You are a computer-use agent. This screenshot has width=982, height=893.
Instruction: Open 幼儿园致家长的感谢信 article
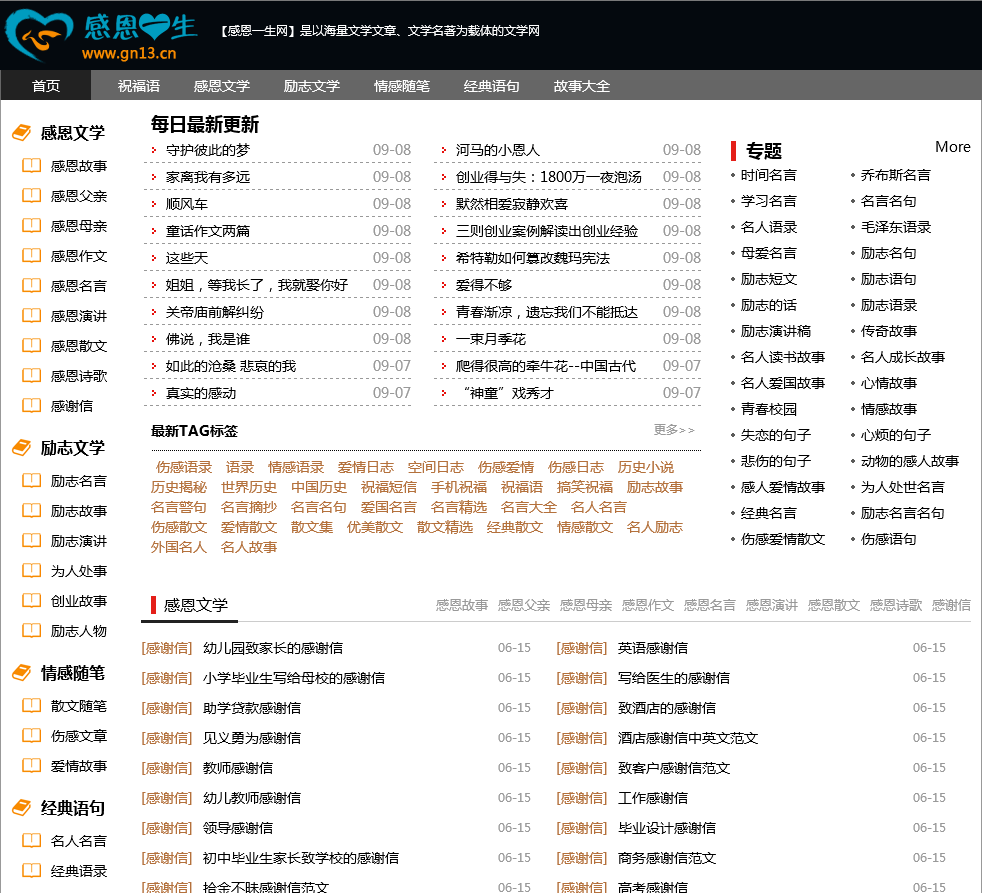pos(272,648)
